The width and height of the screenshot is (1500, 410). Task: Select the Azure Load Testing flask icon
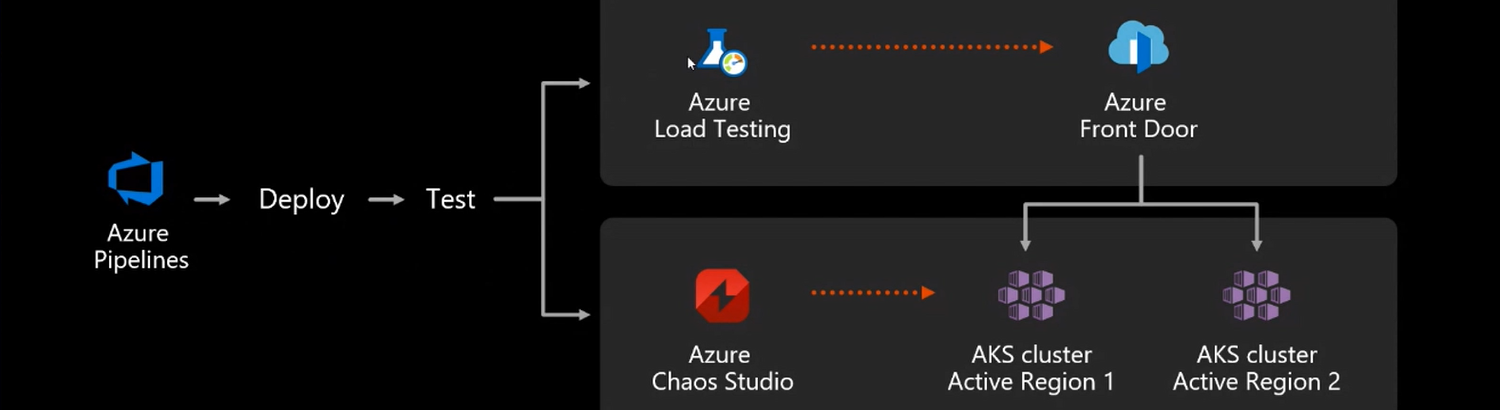tap(722, 52)
